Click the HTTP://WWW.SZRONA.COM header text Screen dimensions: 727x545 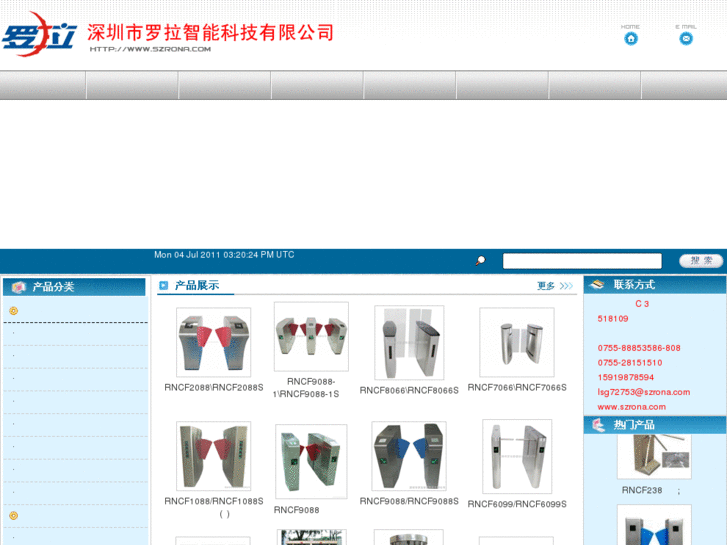point(150,49)
